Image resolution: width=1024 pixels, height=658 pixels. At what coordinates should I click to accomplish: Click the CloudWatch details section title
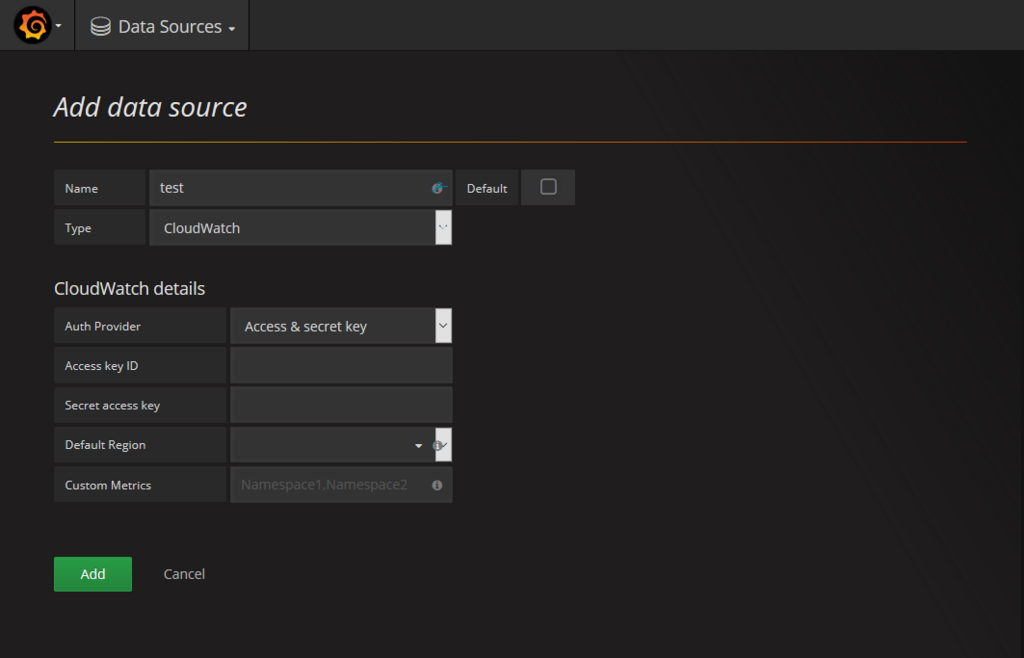click(x=129, y=289)
